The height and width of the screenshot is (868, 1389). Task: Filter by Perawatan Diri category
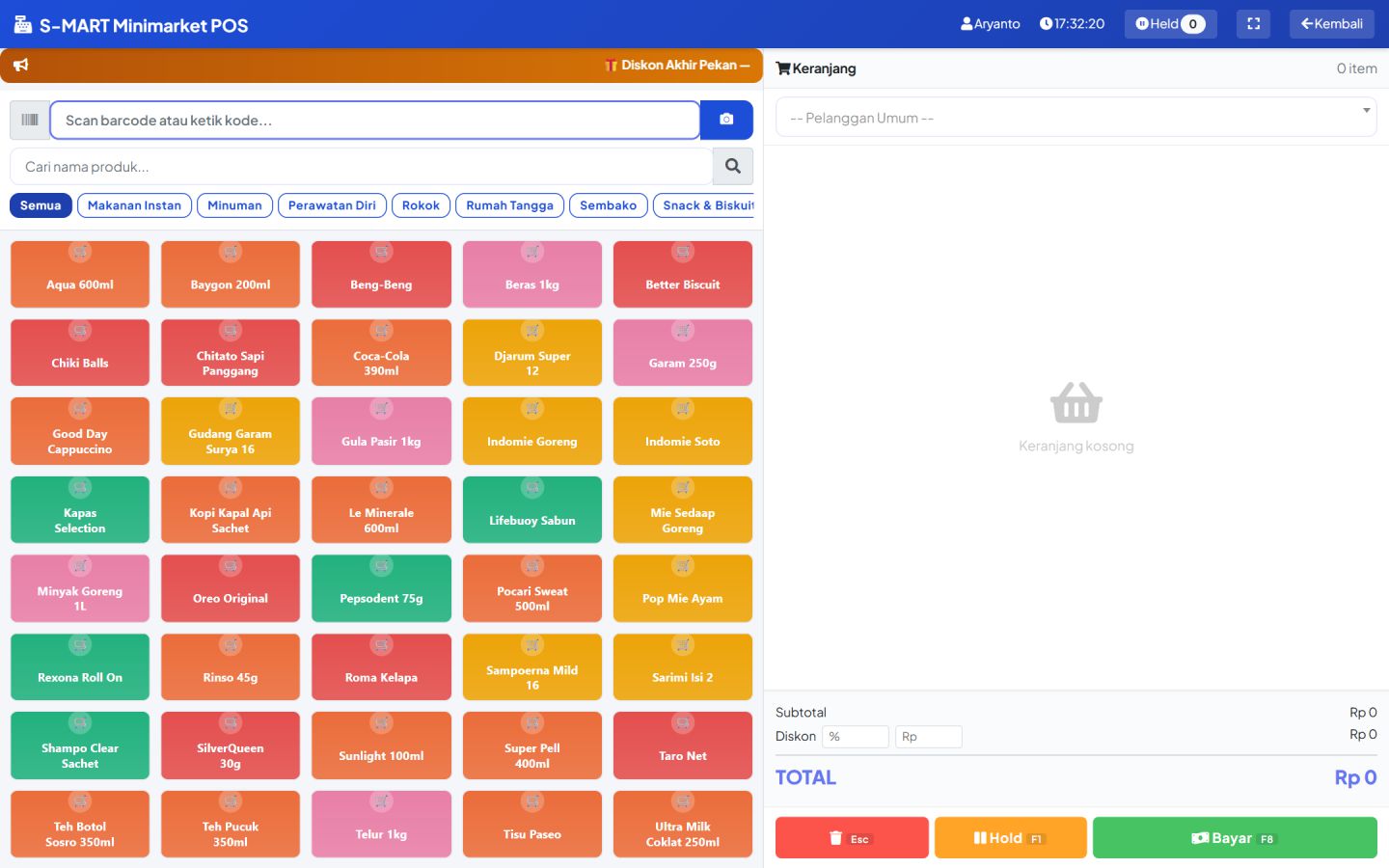pos(332,205)
